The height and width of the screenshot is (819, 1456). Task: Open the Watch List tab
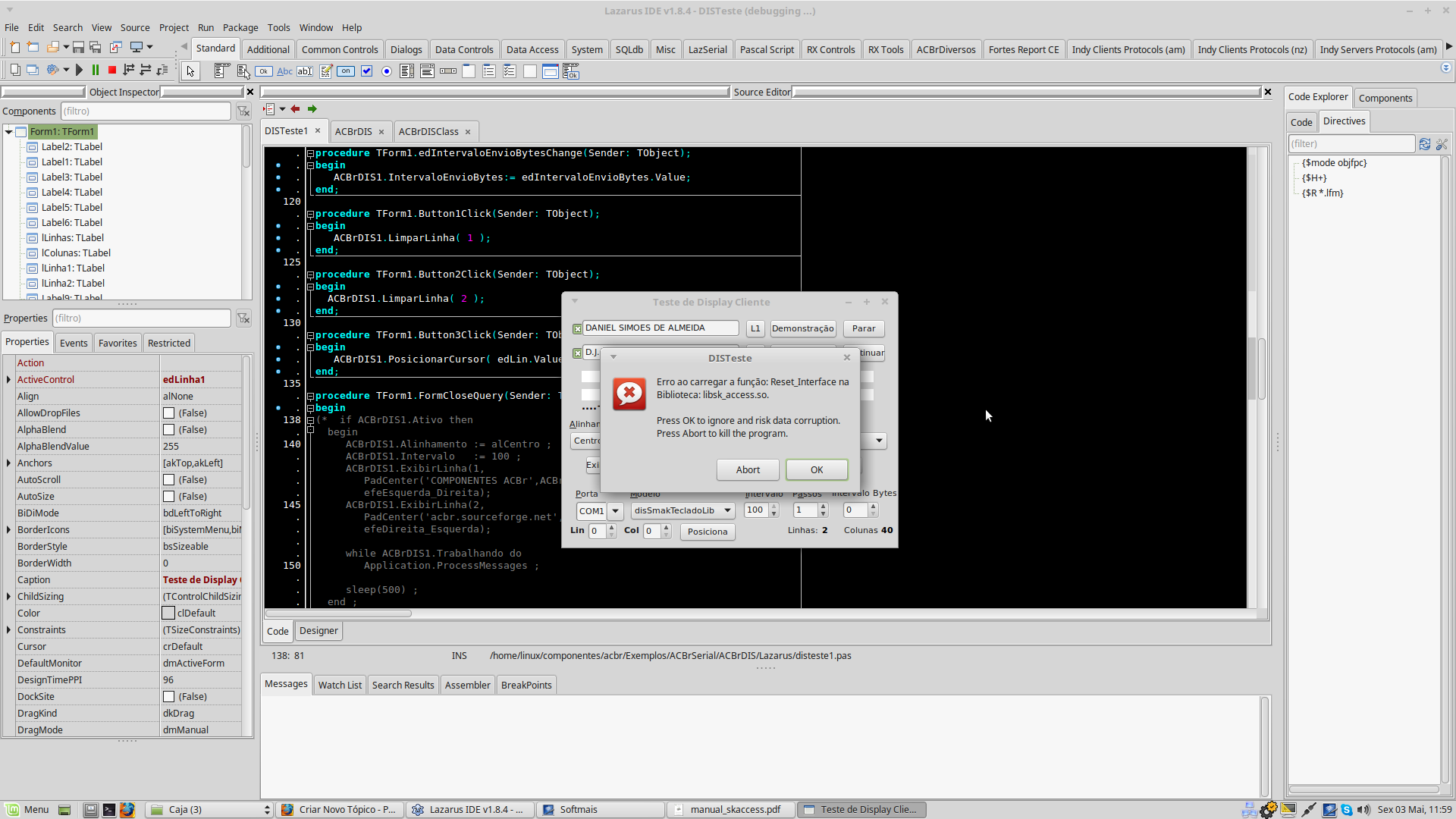tap(340, 685)
